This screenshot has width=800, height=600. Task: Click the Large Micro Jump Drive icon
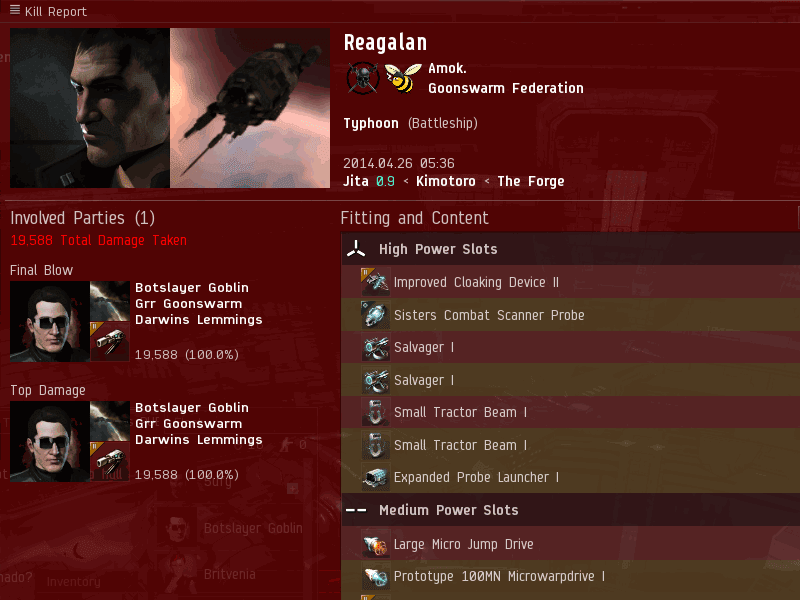click(x=376, y=544)
